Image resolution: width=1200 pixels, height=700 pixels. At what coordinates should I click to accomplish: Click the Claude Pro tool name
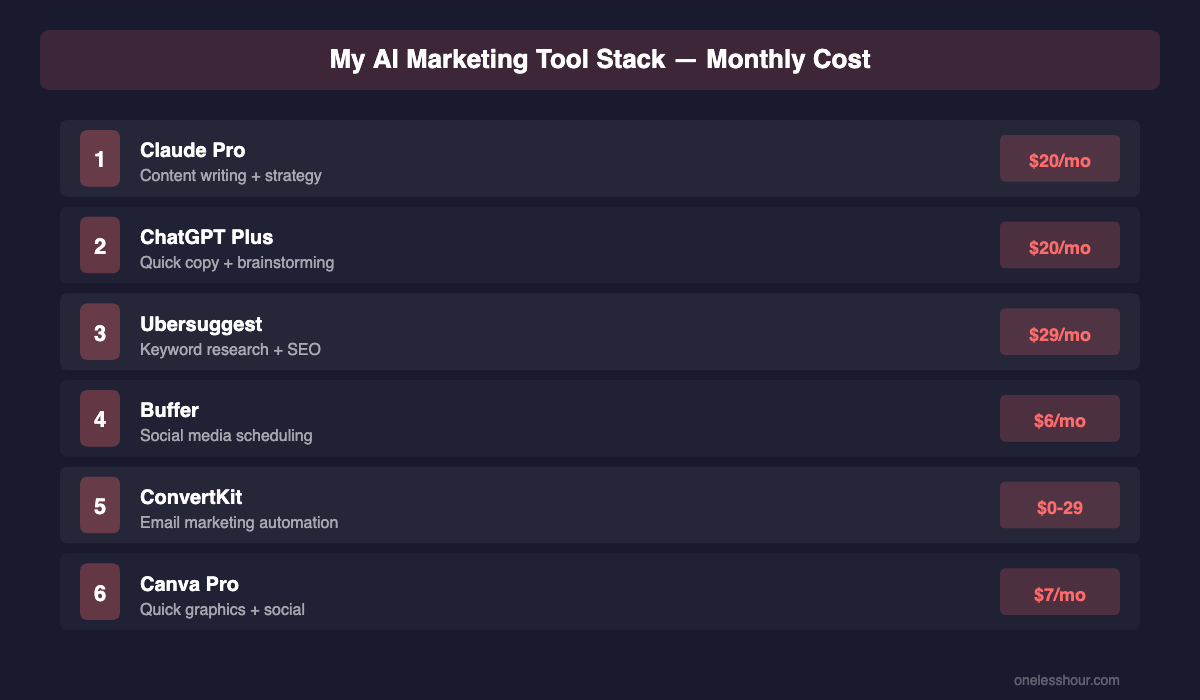tap(193, 150)
